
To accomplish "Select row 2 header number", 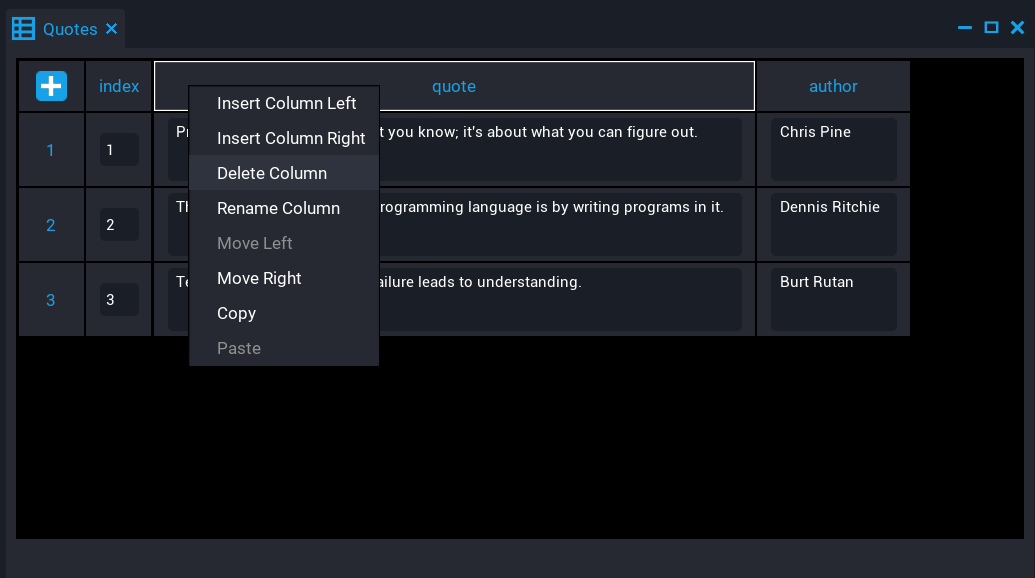I will click(51, 225).
